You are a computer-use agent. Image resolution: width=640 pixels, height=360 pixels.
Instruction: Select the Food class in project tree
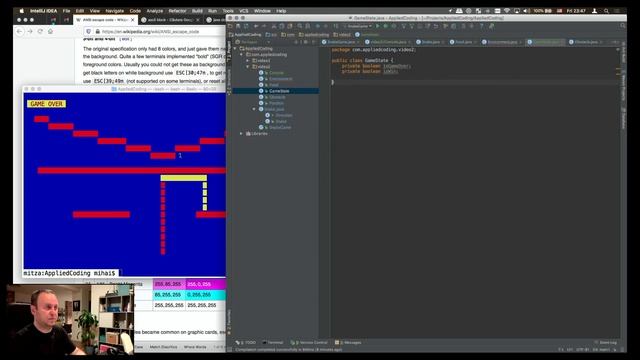pos(273,85)
